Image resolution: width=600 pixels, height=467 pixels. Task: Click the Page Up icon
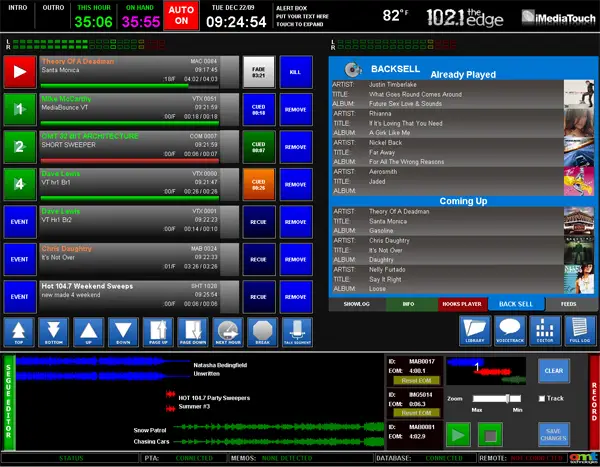[x=158, y=332]
